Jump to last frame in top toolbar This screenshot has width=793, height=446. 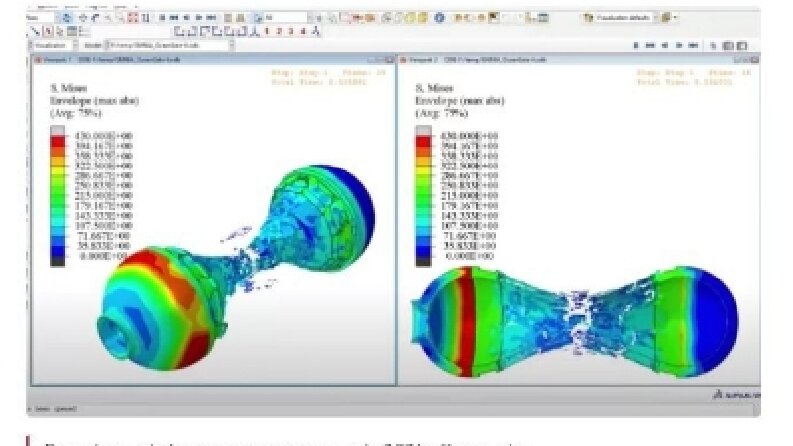click(211, 18)
